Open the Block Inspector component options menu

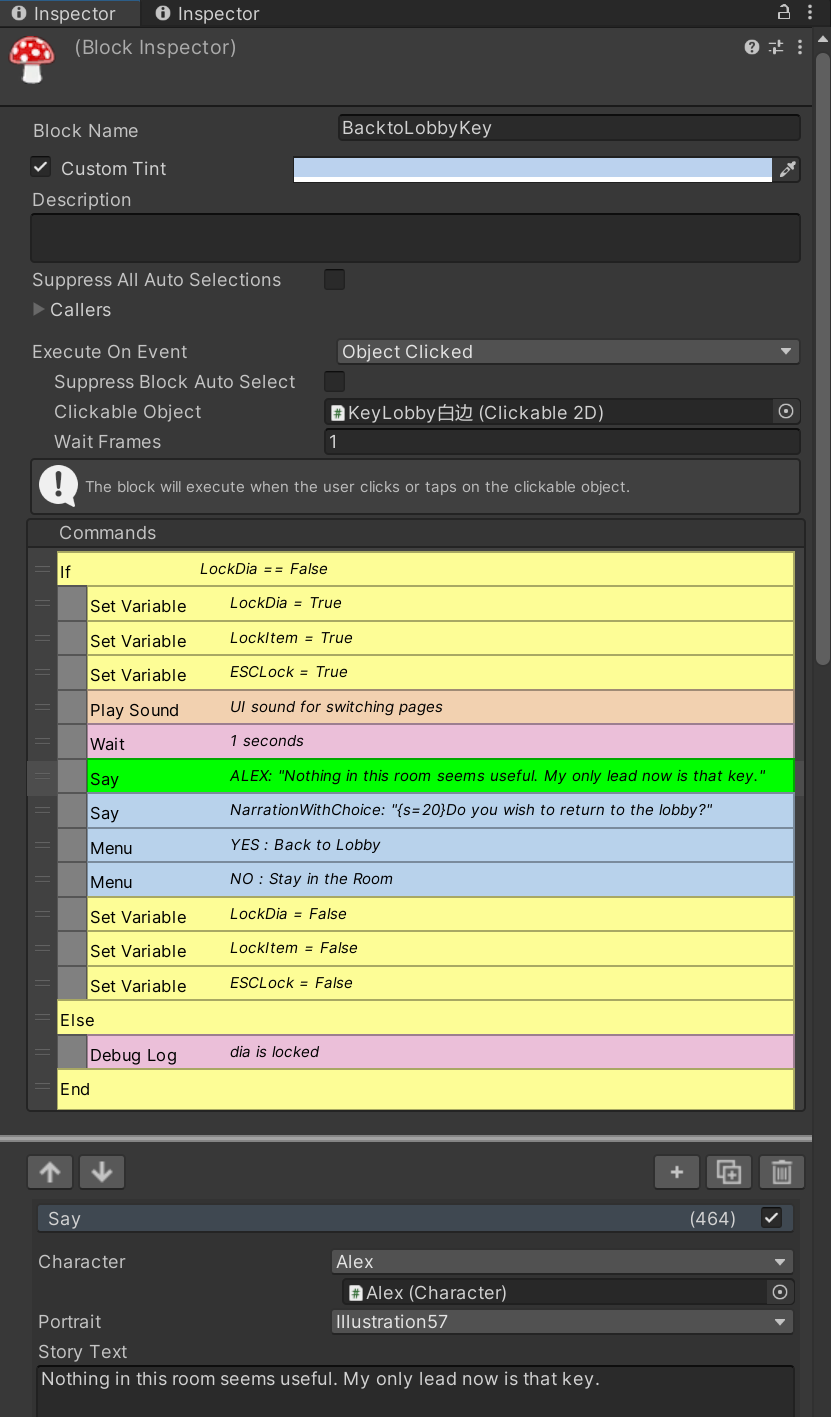[x=800, y=47]
